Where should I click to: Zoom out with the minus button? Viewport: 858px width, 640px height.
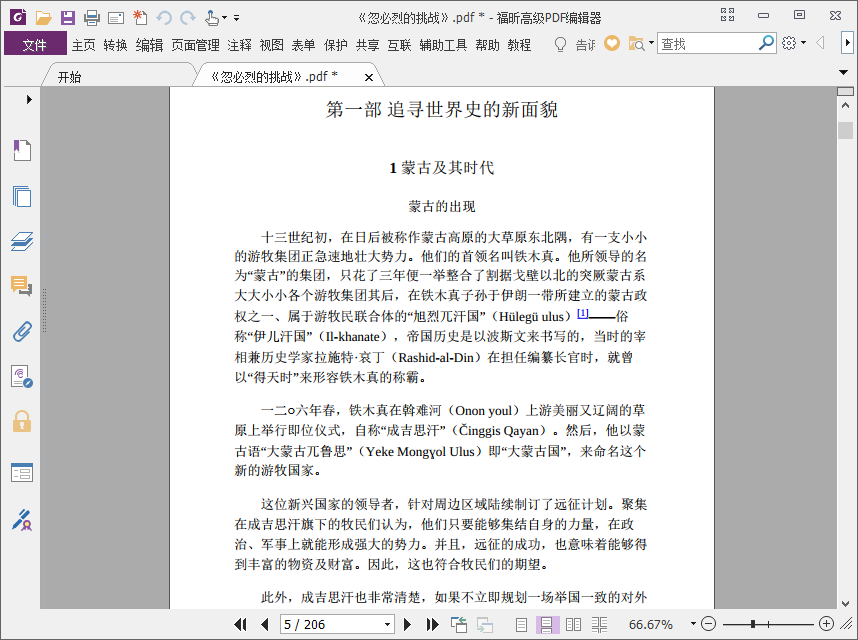[x=708, y=624]
